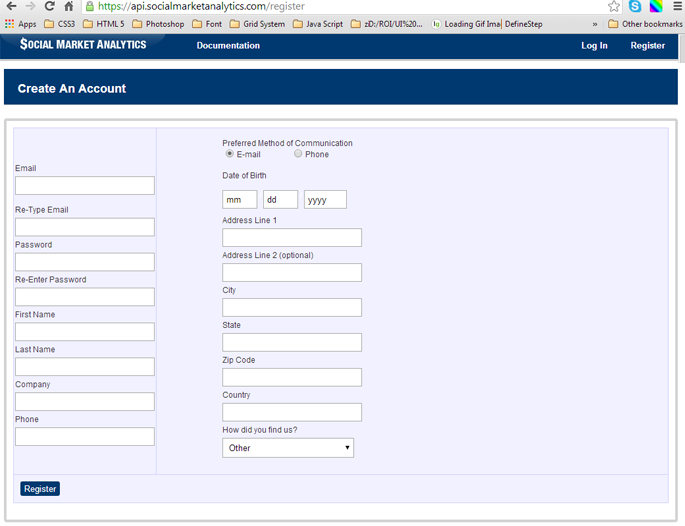Click the Skype extension icon
This screenshot has width=685, height=526.
pos(635,6)
